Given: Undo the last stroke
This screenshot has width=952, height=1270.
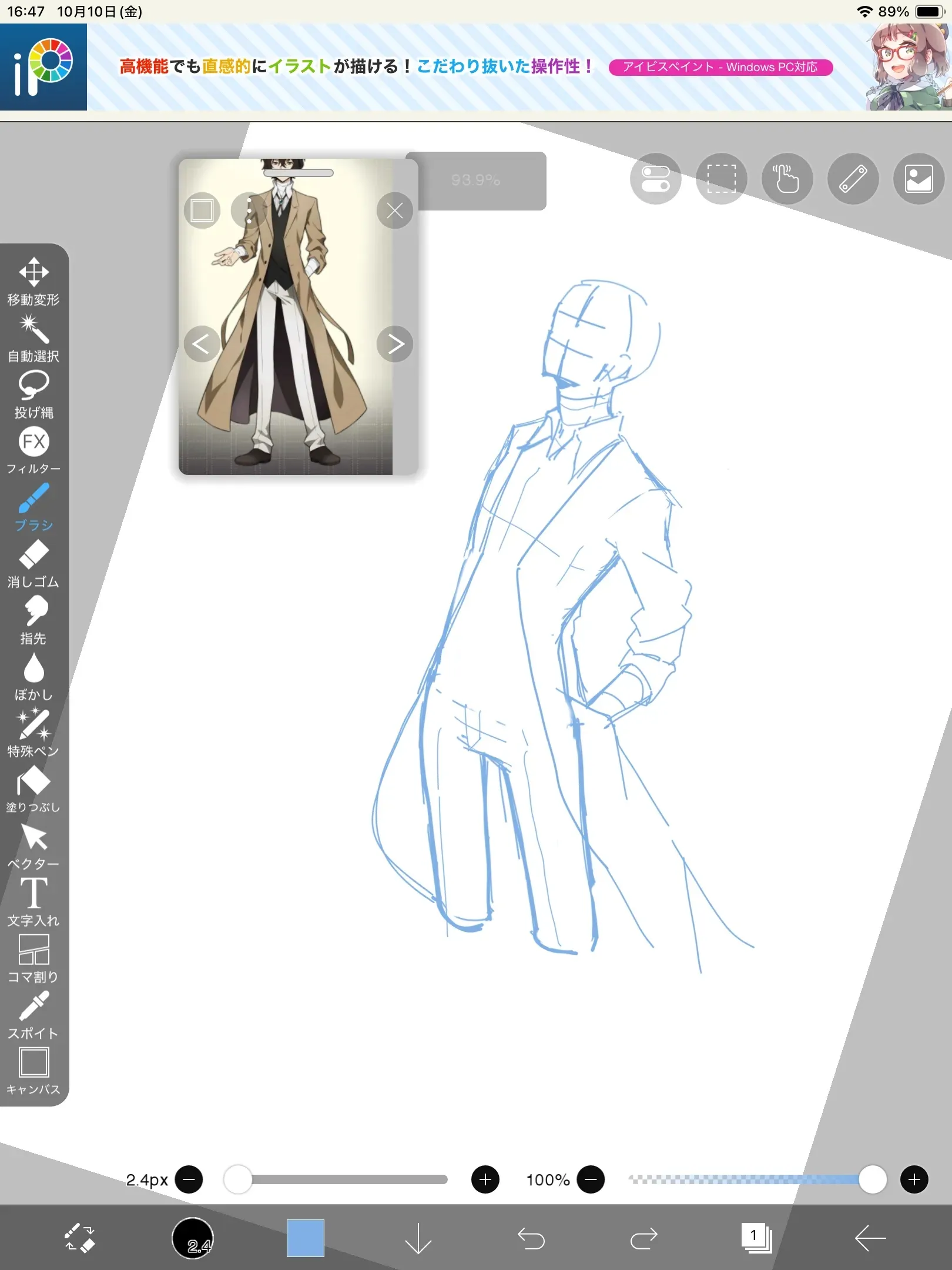Looking at the screenshot, I should pos(531,1238).
